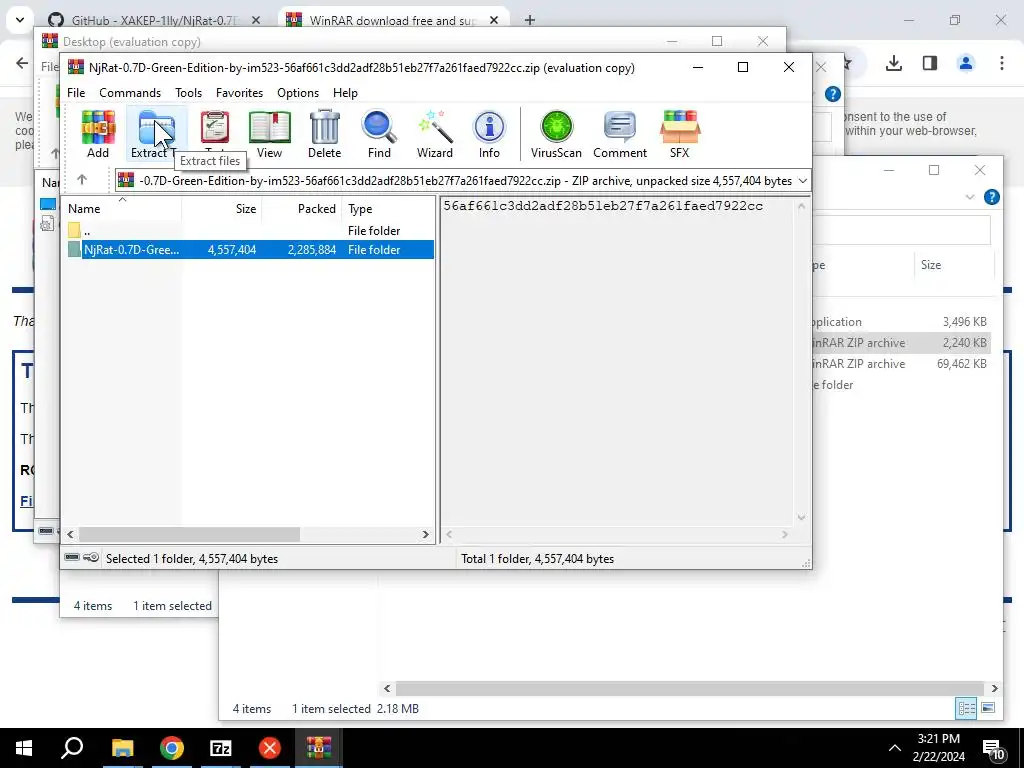Sort by Type column header
This screenshot has width=1024, height=768.
(388, 209)
